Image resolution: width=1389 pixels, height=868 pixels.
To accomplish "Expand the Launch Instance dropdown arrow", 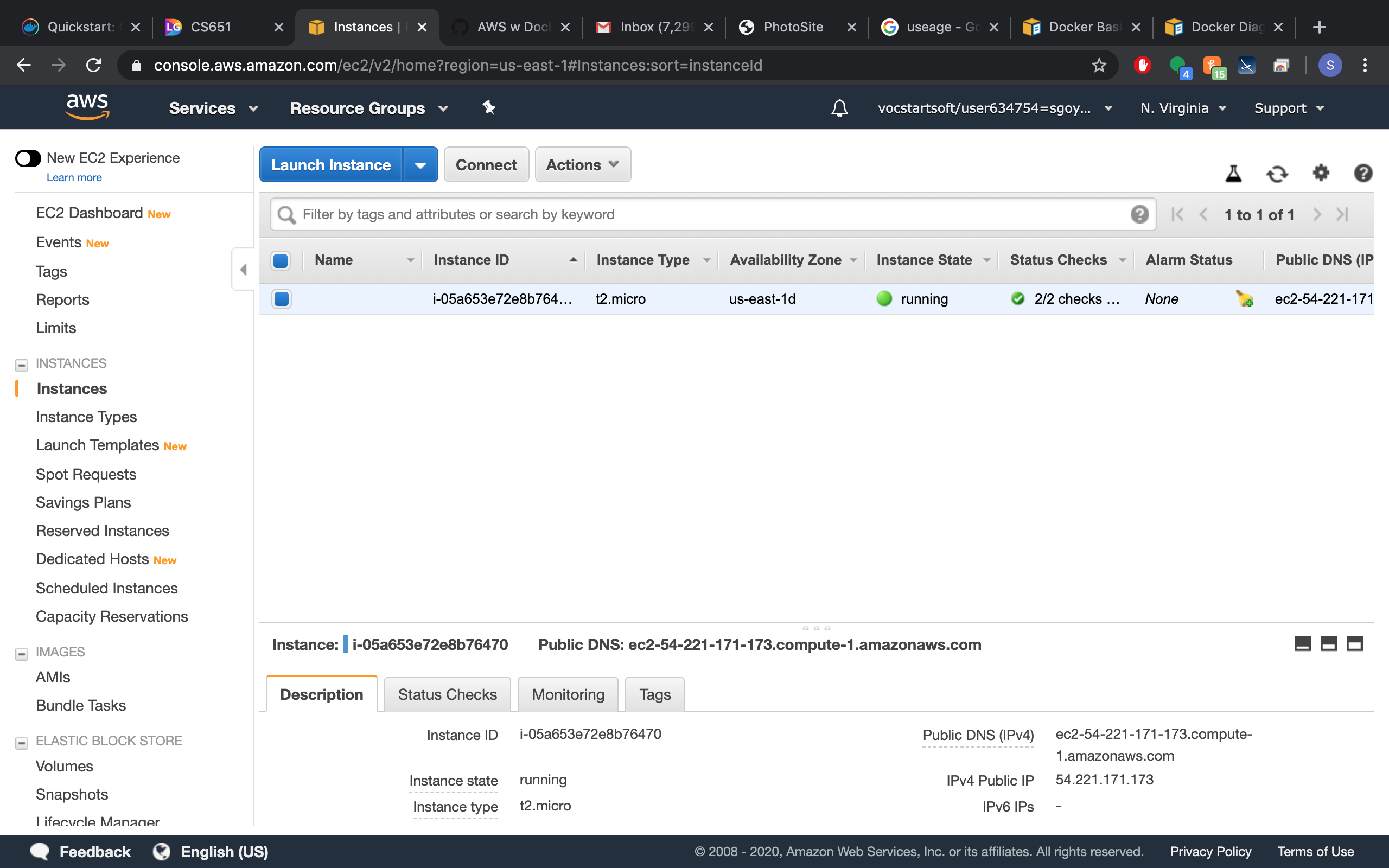I will pyautogui.click(x=420, y=165).
